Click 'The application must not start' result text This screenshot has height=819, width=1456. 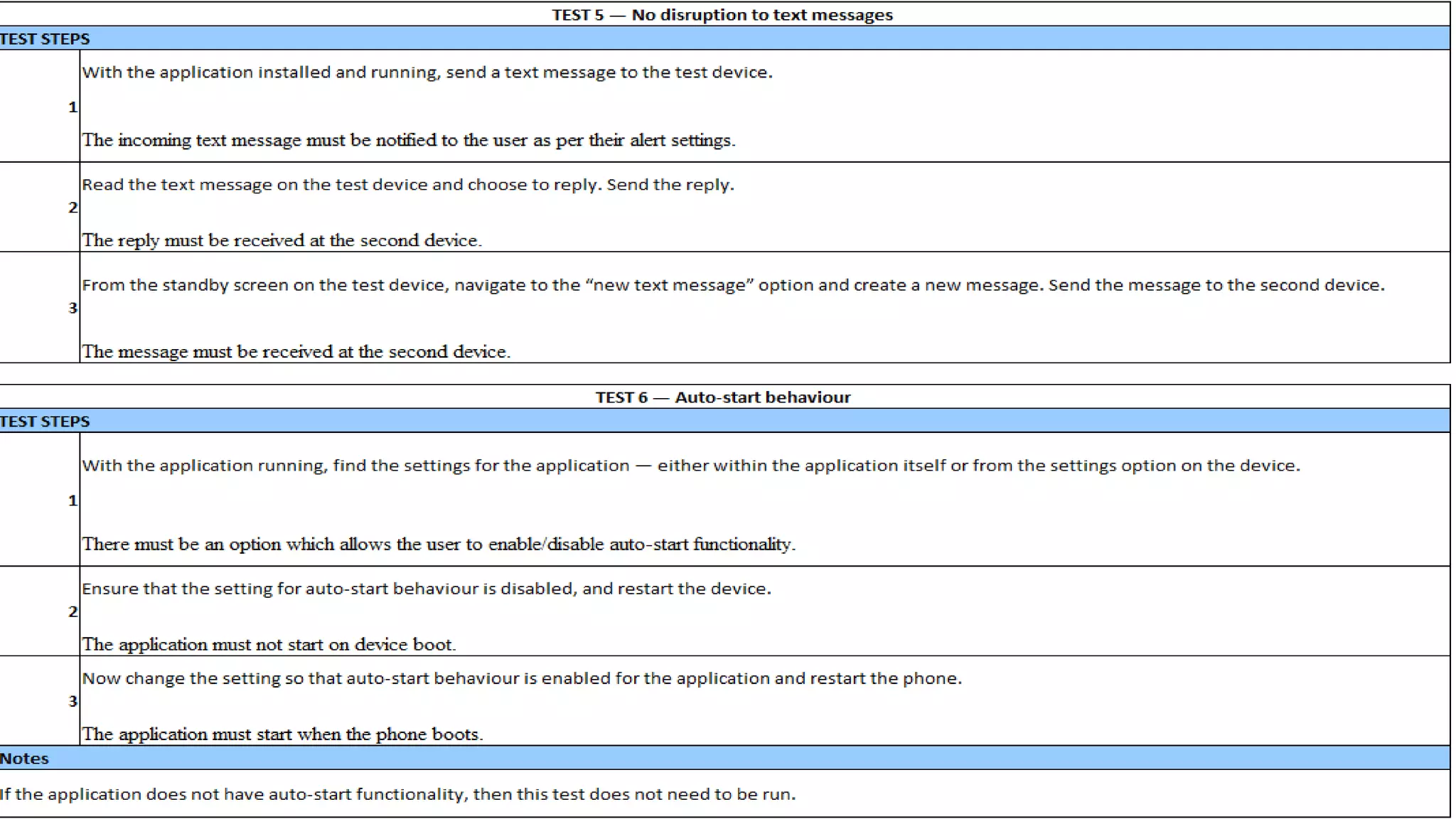click(269, 645)
